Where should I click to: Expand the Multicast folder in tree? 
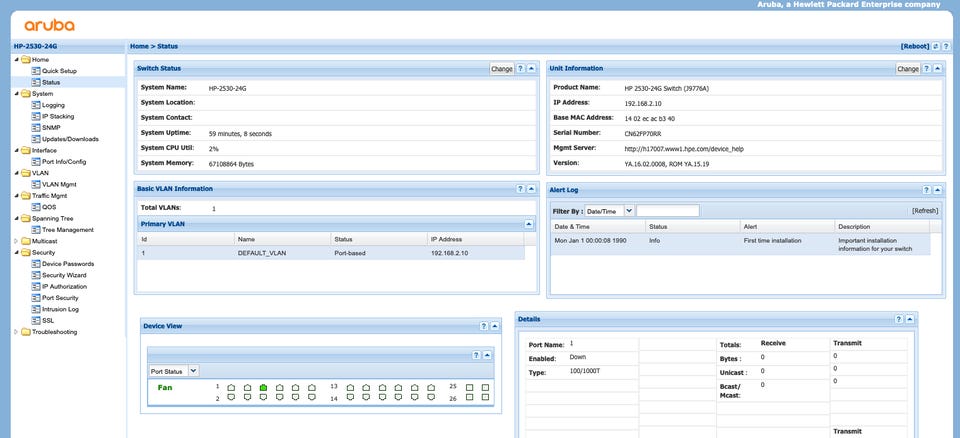16,241
